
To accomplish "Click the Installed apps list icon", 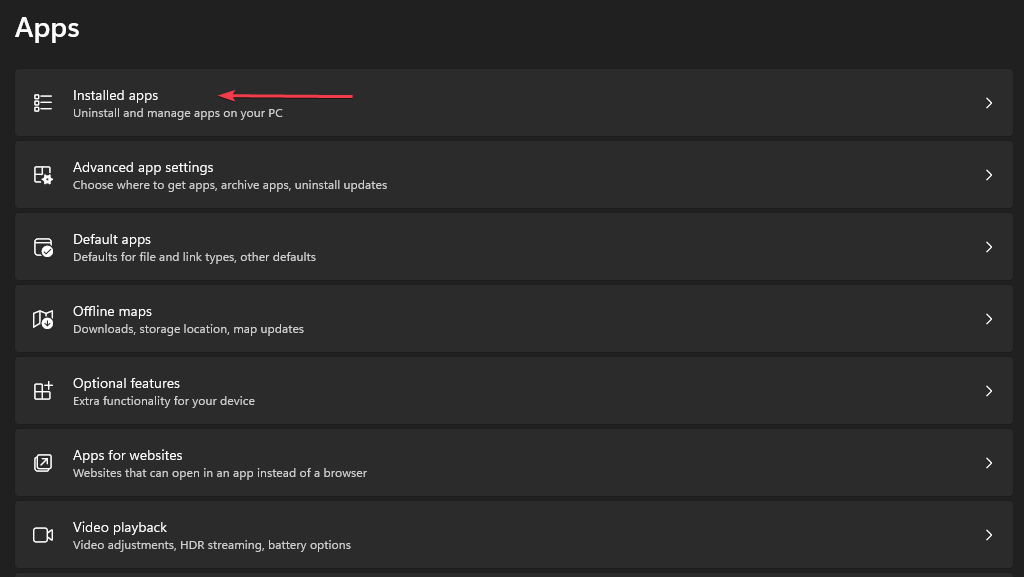I will click(42, 102).
